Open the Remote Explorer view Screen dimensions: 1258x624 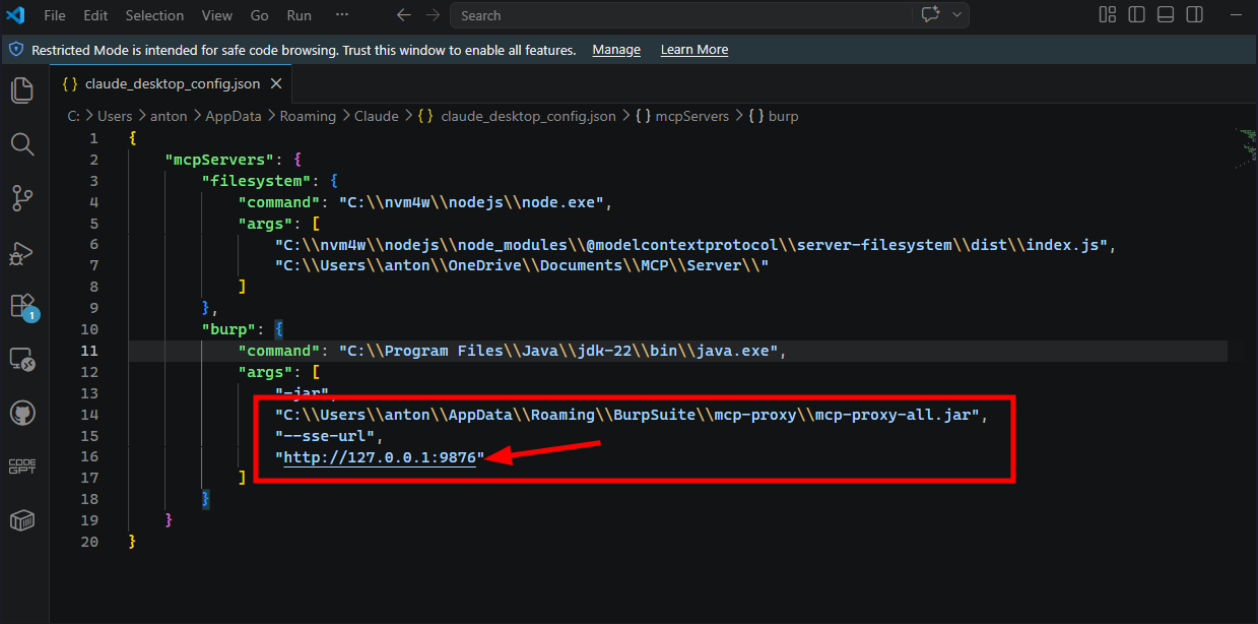point(22,359)
